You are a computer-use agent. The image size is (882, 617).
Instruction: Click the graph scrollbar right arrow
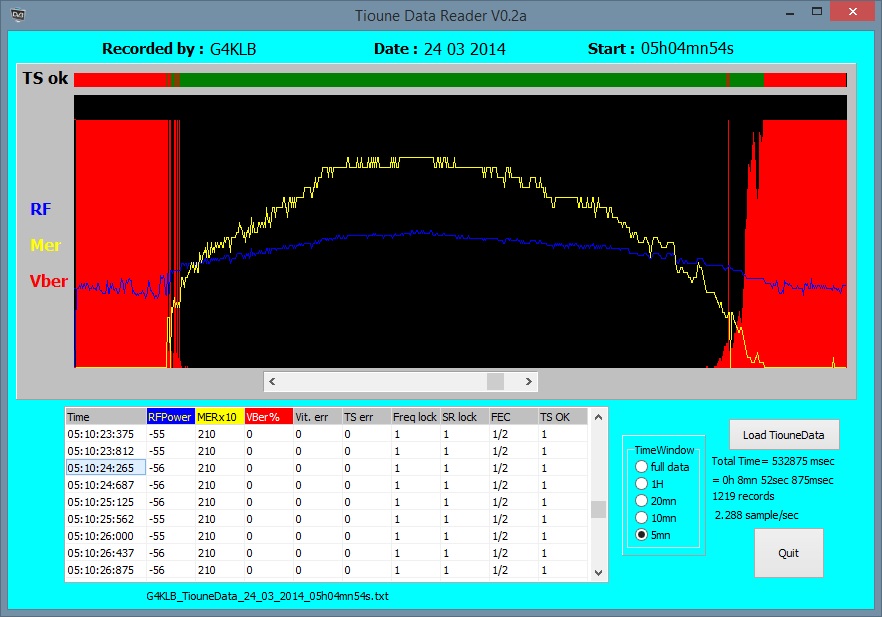coord(528,381)
